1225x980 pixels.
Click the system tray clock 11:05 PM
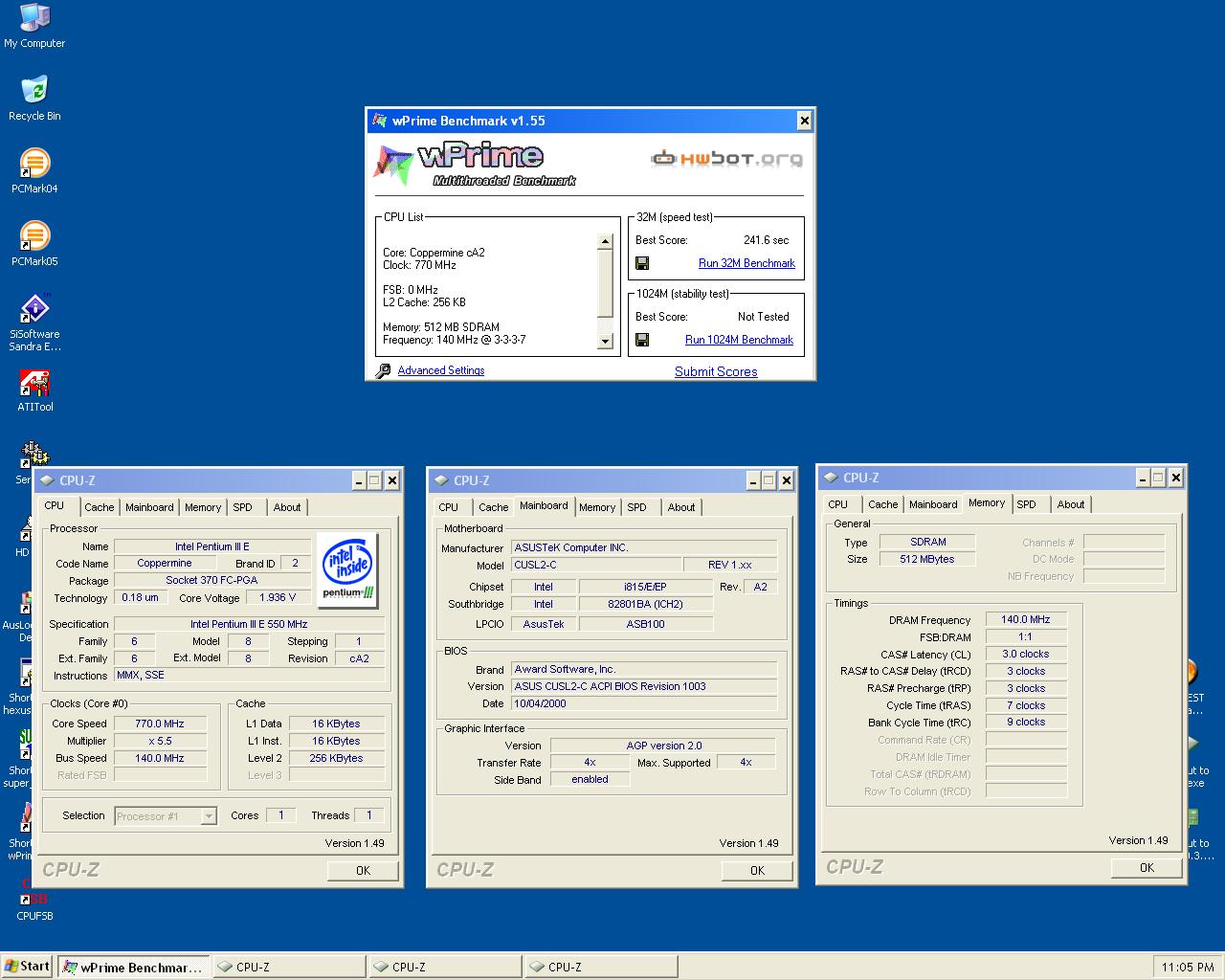[x=1188, y=968]
